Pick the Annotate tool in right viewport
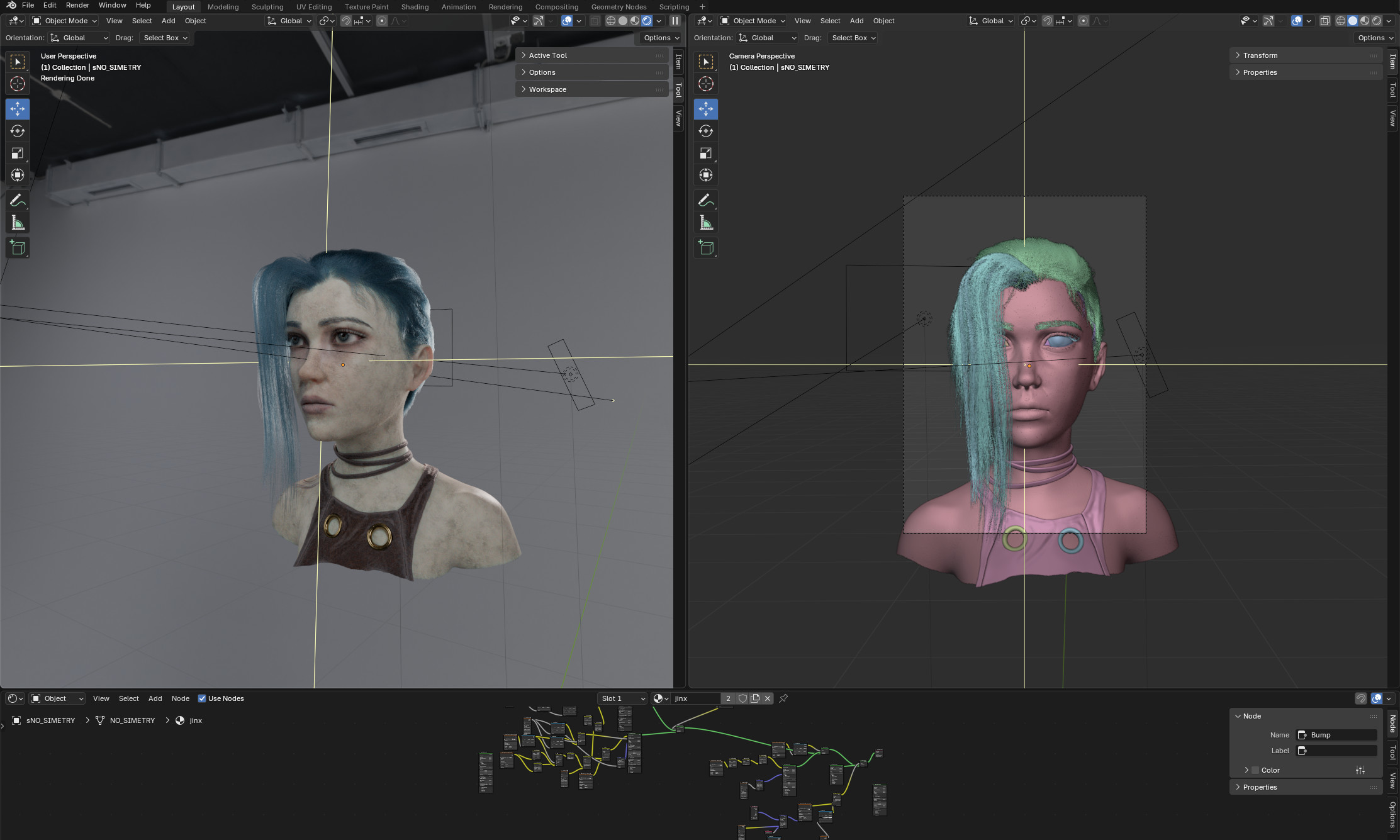 click(706, 200)
